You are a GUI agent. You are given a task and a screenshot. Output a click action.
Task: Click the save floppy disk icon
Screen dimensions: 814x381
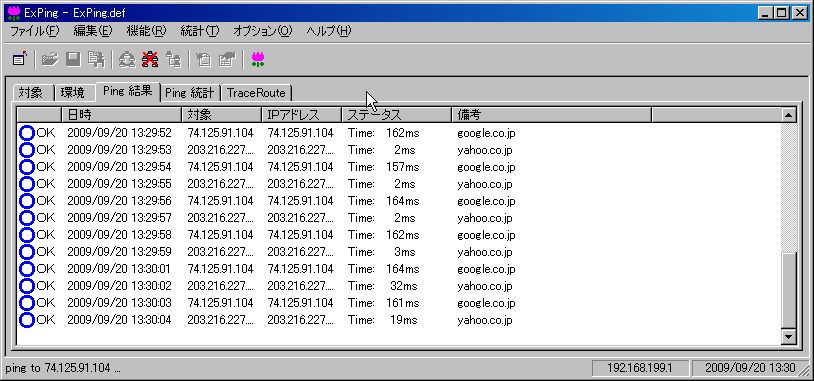[x=73, y=59]
